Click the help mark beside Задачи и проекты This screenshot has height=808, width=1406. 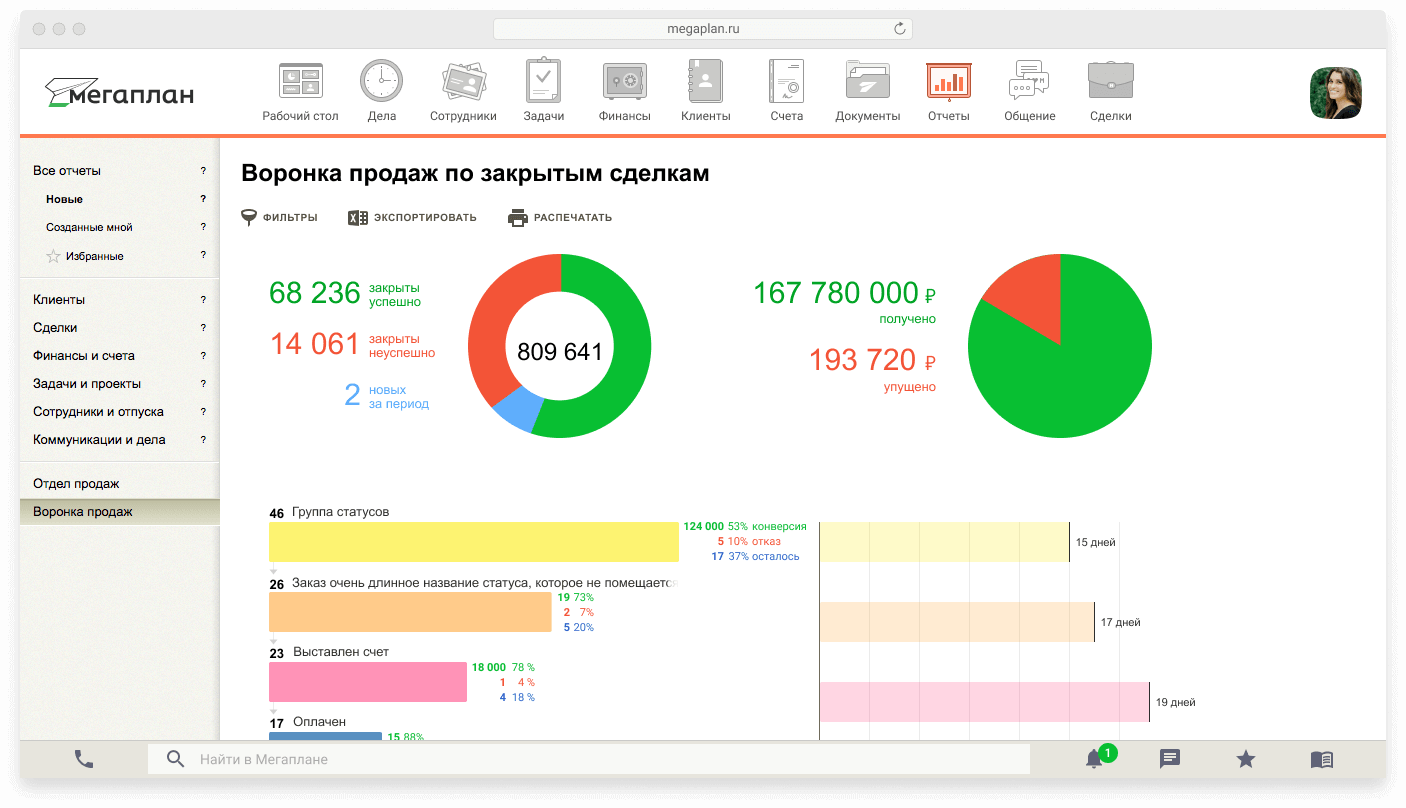(203, 384)
